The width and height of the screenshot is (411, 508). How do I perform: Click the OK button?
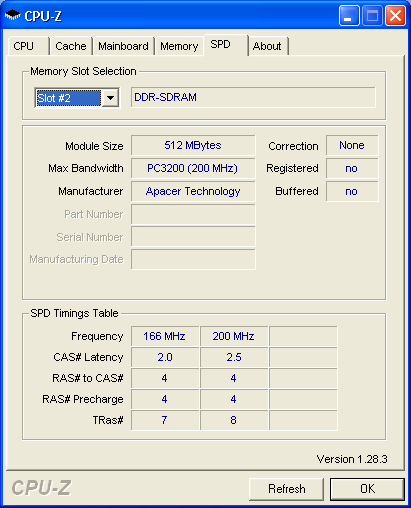click(x=367, y=489)
